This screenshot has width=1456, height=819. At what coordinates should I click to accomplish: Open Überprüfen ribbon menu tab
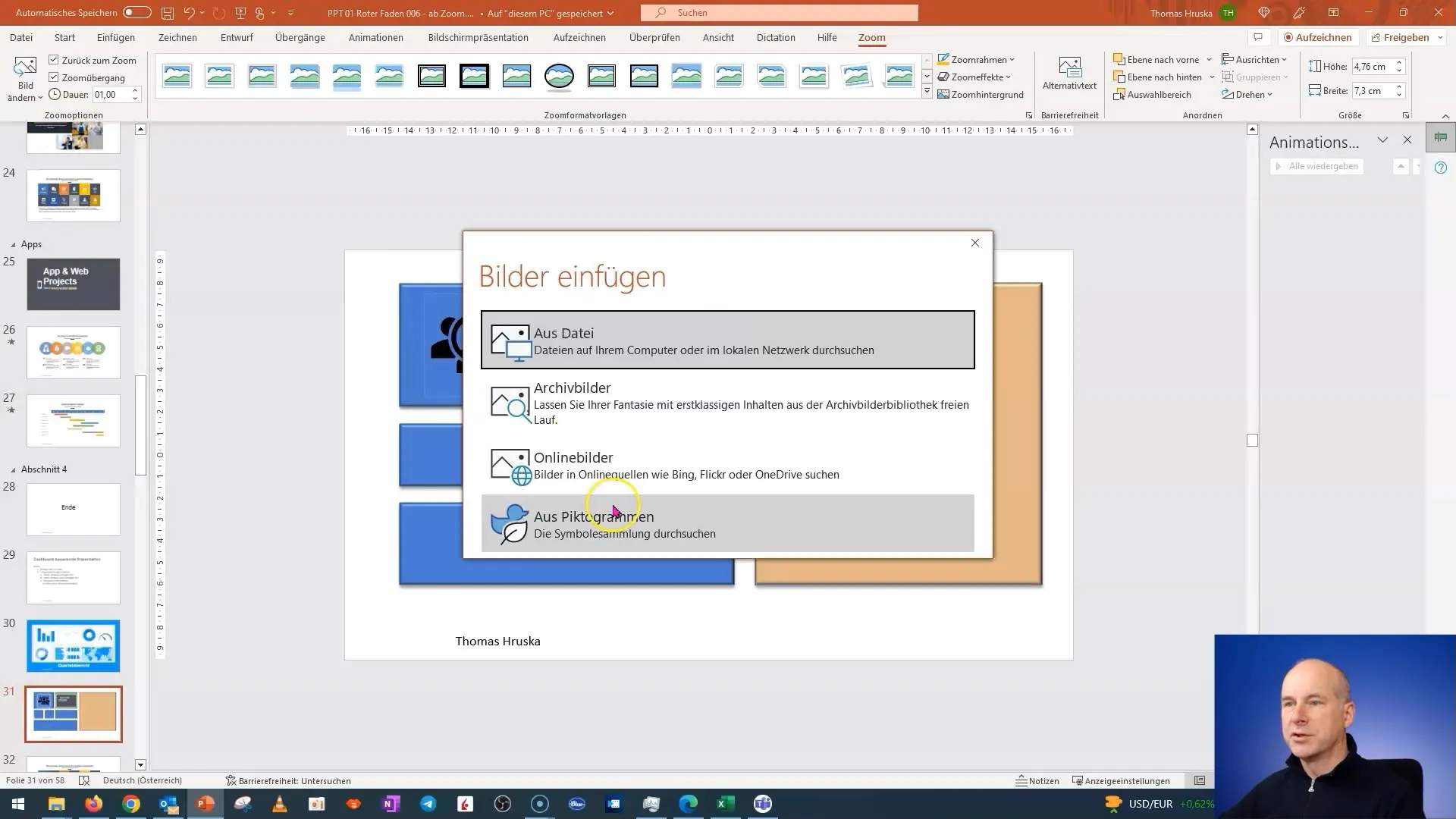pyautogui.click(x=655, y=37)
